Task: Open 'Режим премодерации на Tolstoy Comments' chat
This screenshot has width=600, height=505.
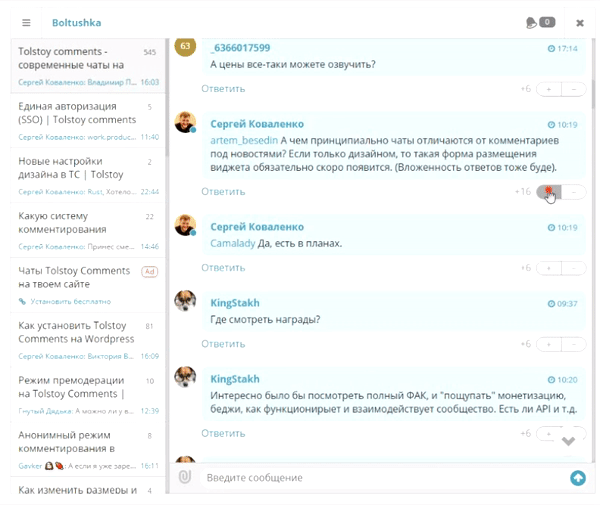Action: tap(88, 394)
